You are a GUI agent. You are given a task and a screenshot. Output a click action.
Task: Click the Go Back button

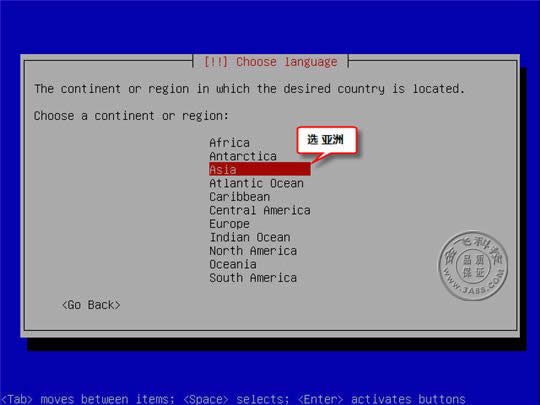(91, 305)
